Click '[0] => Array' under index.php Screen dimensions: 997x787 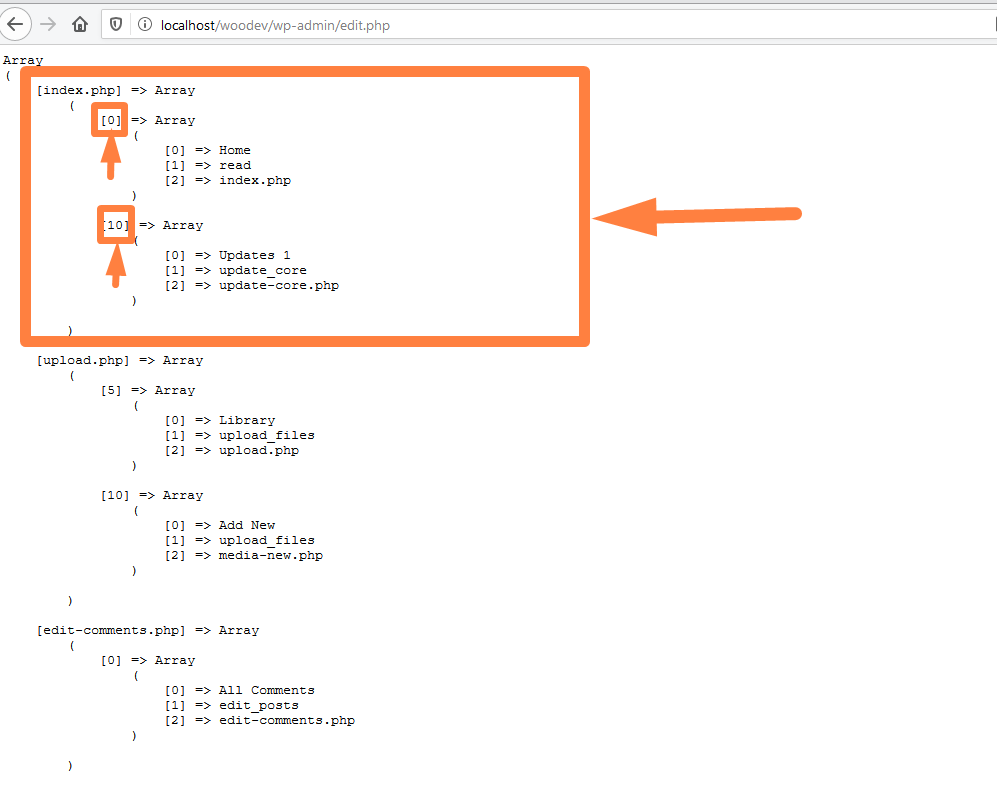click(148, 120)
